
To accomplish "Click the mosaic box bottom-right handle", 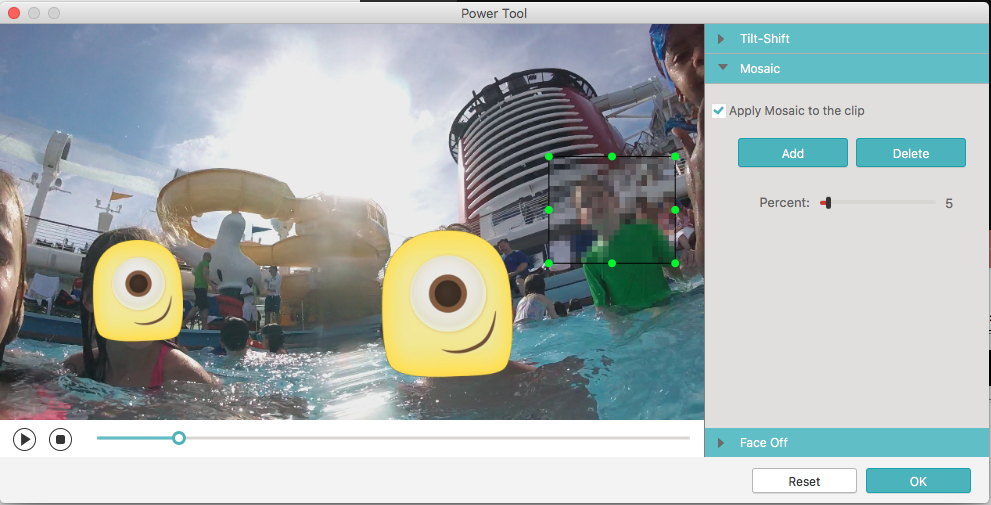I will (675, 263).
